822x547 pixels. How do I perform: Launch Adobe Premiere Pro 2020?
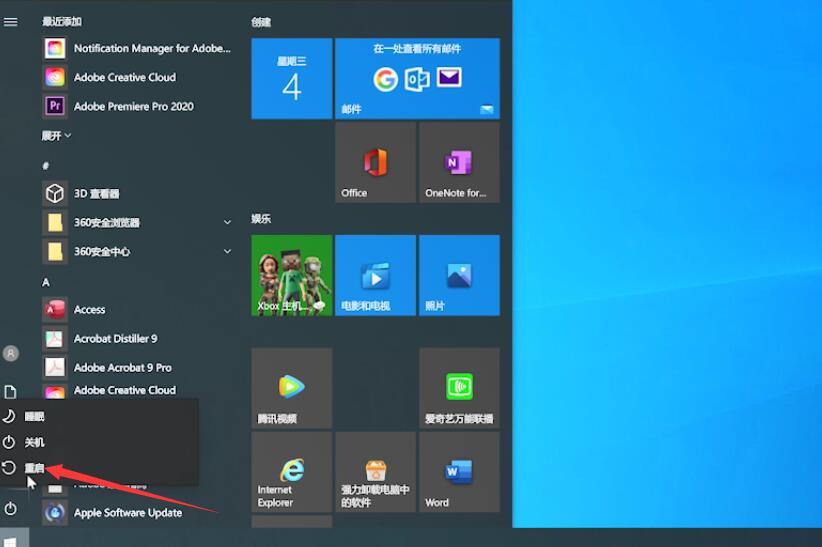coord(137,106)
